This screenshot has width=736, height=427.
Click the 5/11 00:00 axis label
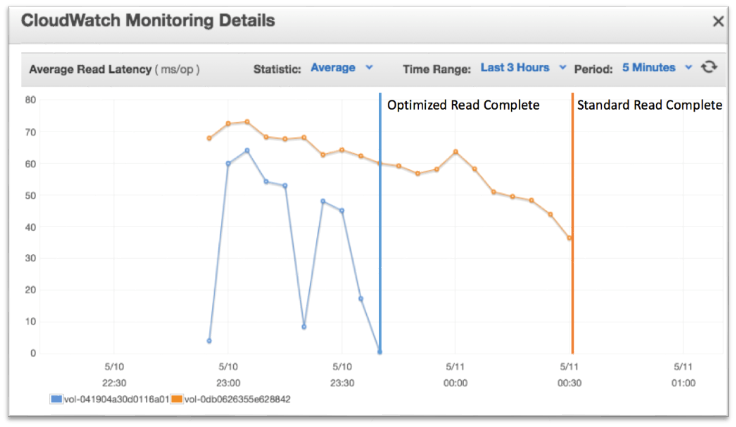tap(455, 375)
